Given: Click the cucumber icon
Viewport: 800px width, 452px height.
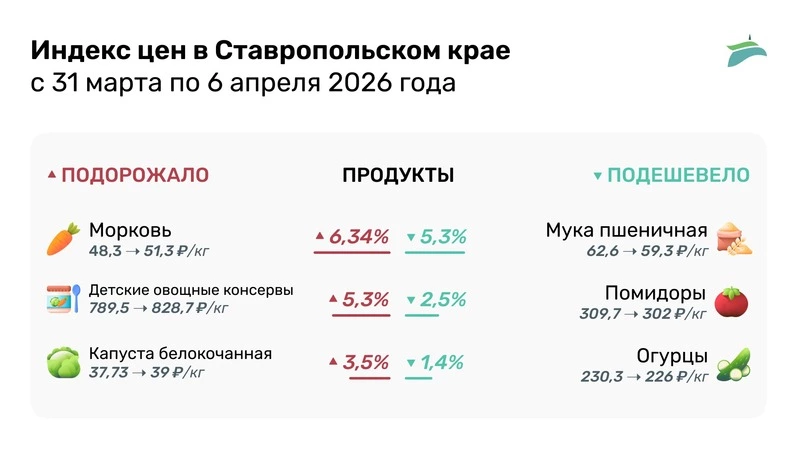Looking at the screenshot, I should coord(734,364).
